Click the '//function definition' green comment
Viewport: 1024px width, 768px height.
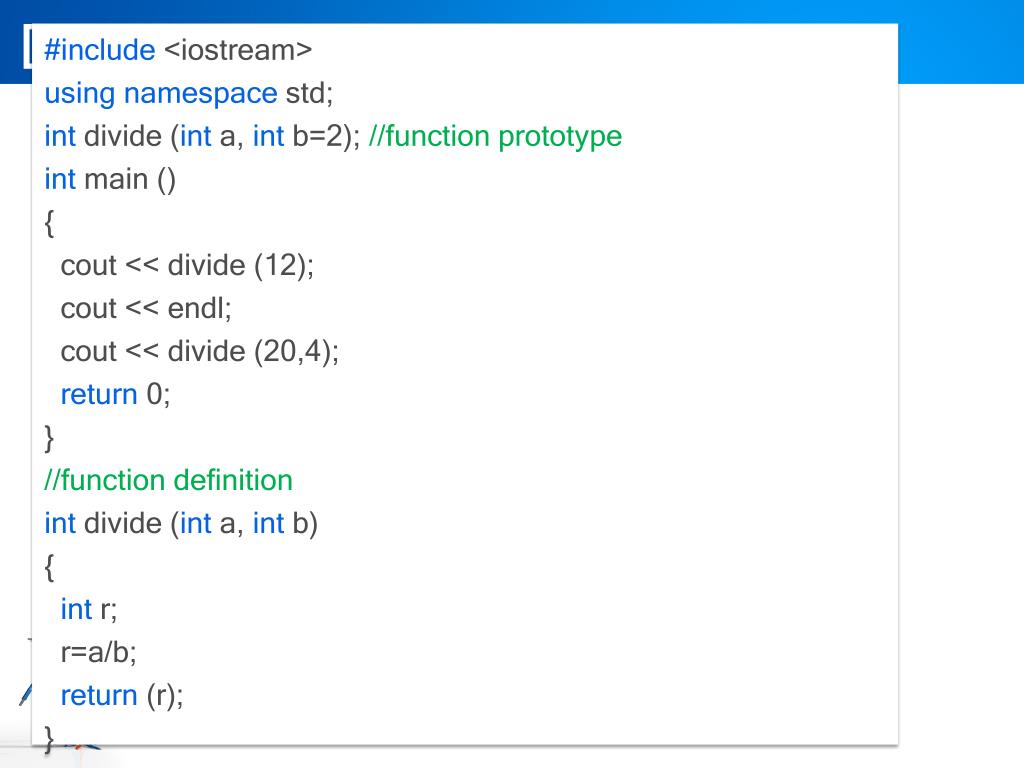pyautogui.click(x=168, y=481)
